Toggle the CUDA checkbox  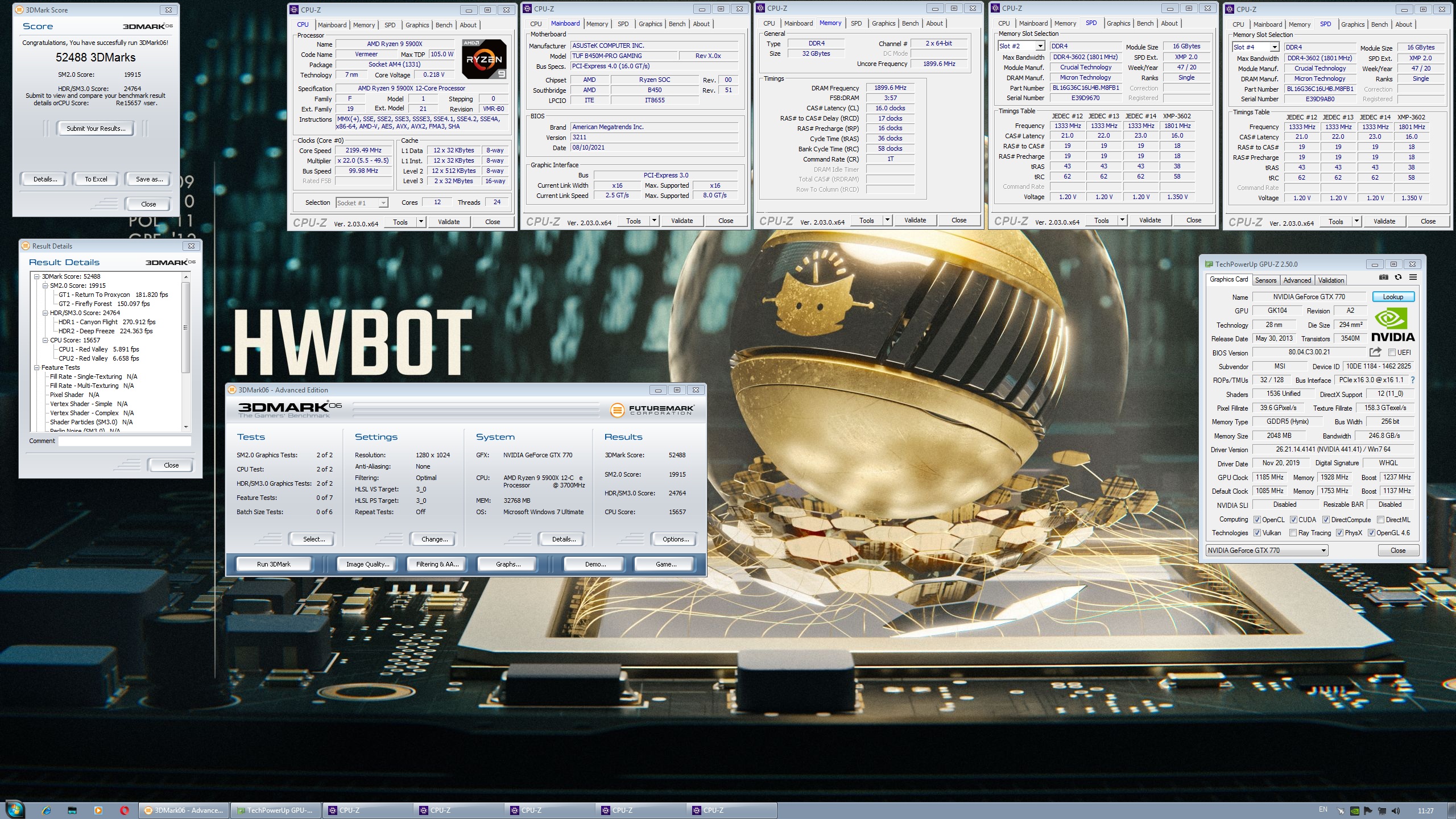coord(1293,519)
